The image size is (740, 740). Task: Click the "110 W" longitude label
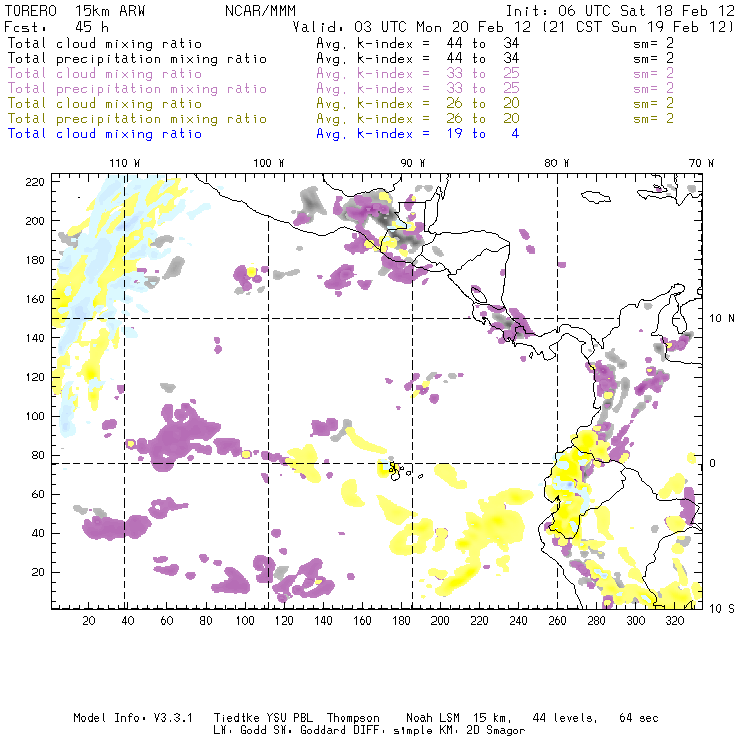[x=124, y=163]
